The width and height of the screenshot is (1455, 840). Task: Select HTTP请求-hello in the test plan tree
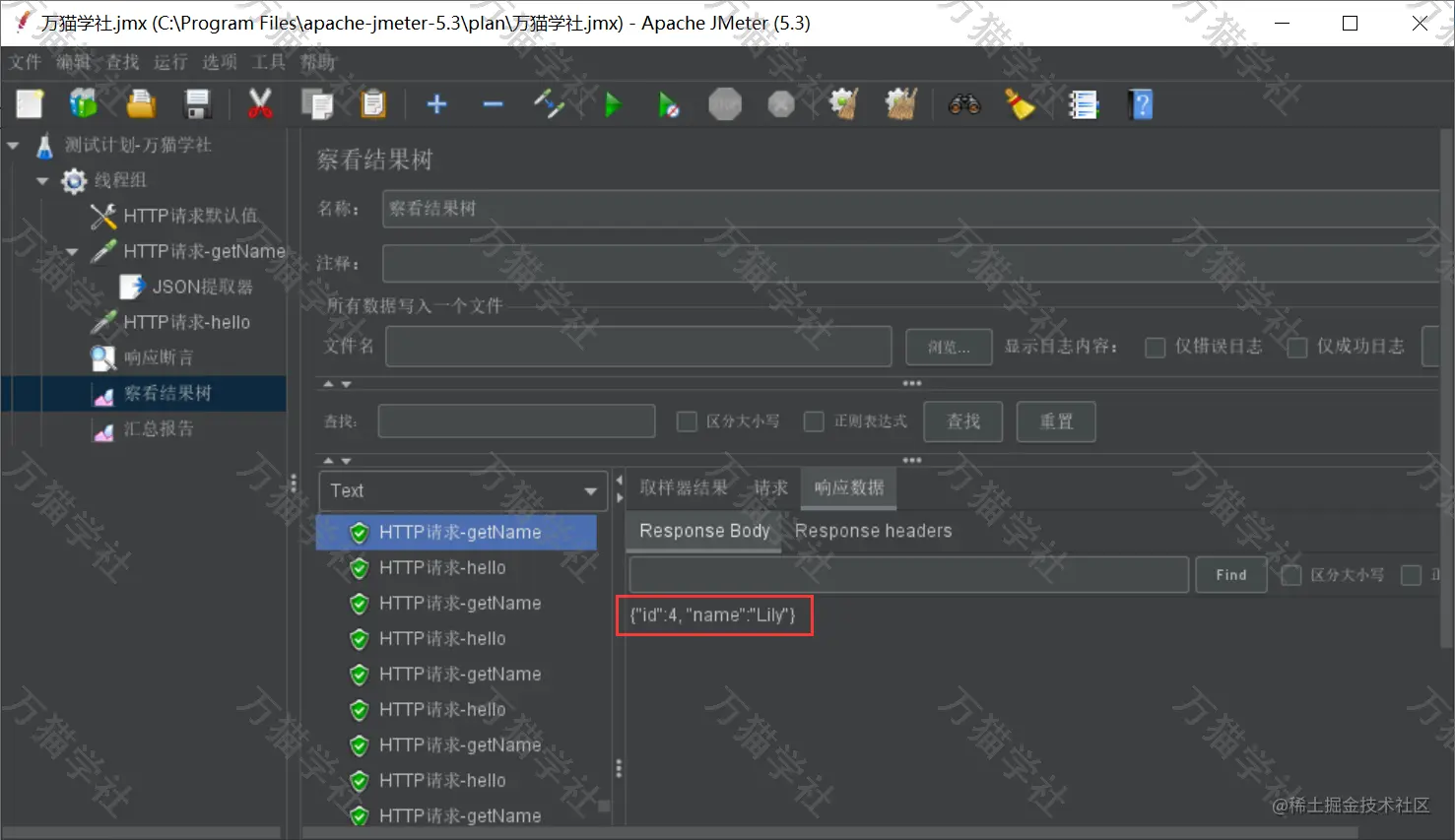pyautogui.click(x=186, y=322)
